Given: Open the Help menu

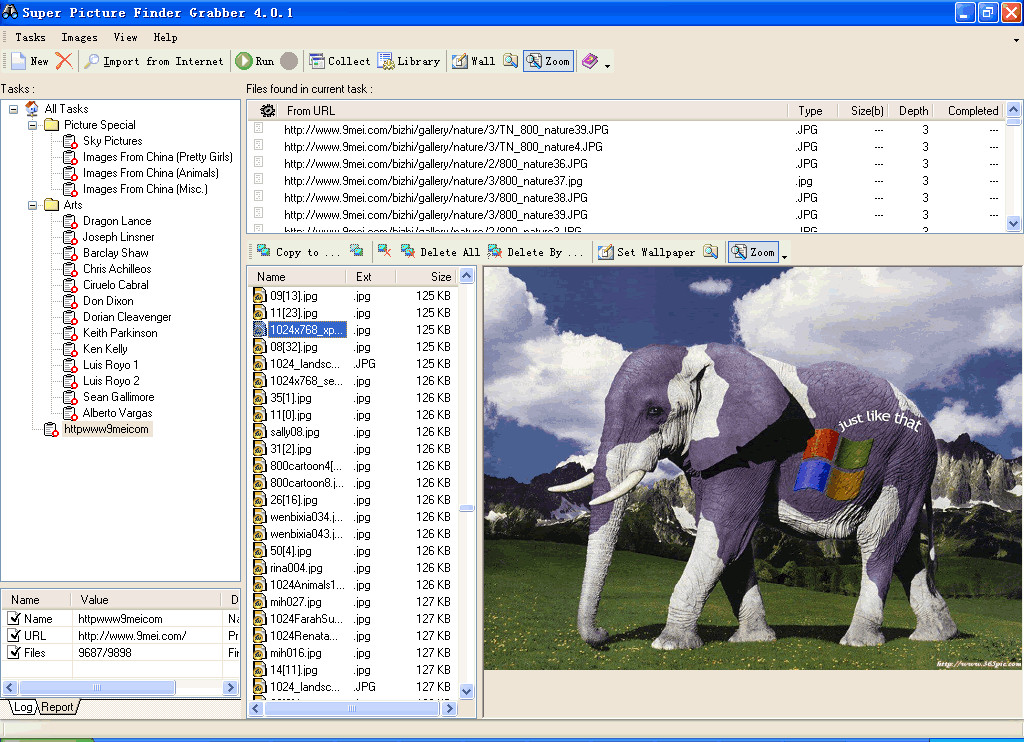Looking at the screenshot, I should coord(165,38).
